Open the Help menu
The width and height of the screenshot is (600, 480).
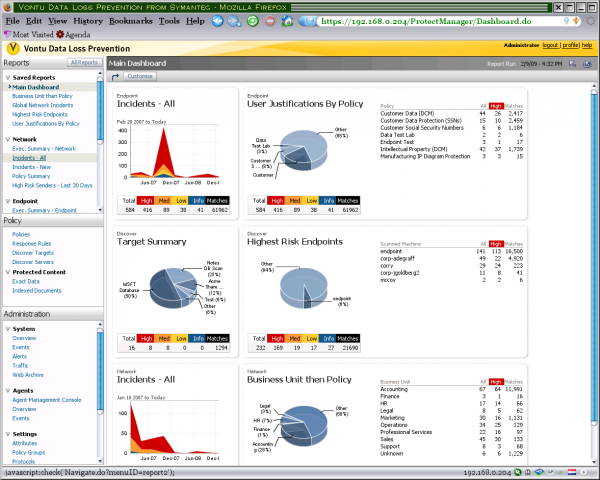(195, 21)
